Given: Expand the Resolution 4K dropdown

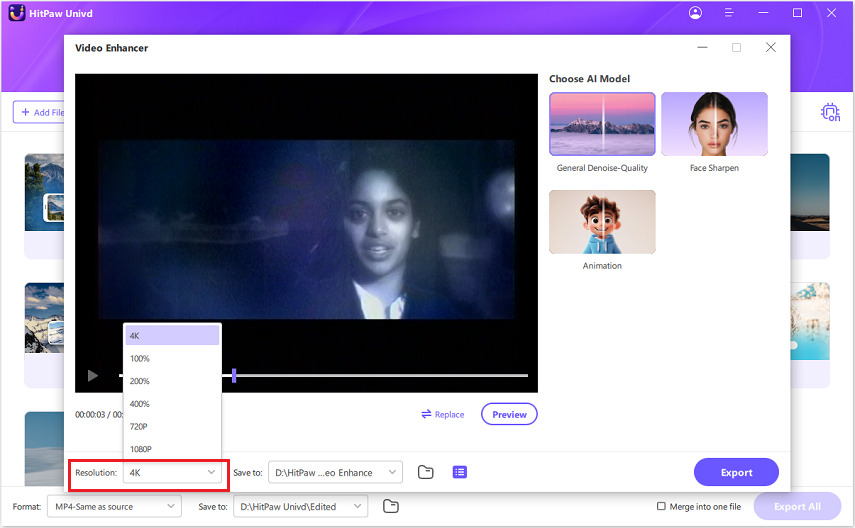Looking at the screenshot, I should pyautogui.click(x=174, y=472).
